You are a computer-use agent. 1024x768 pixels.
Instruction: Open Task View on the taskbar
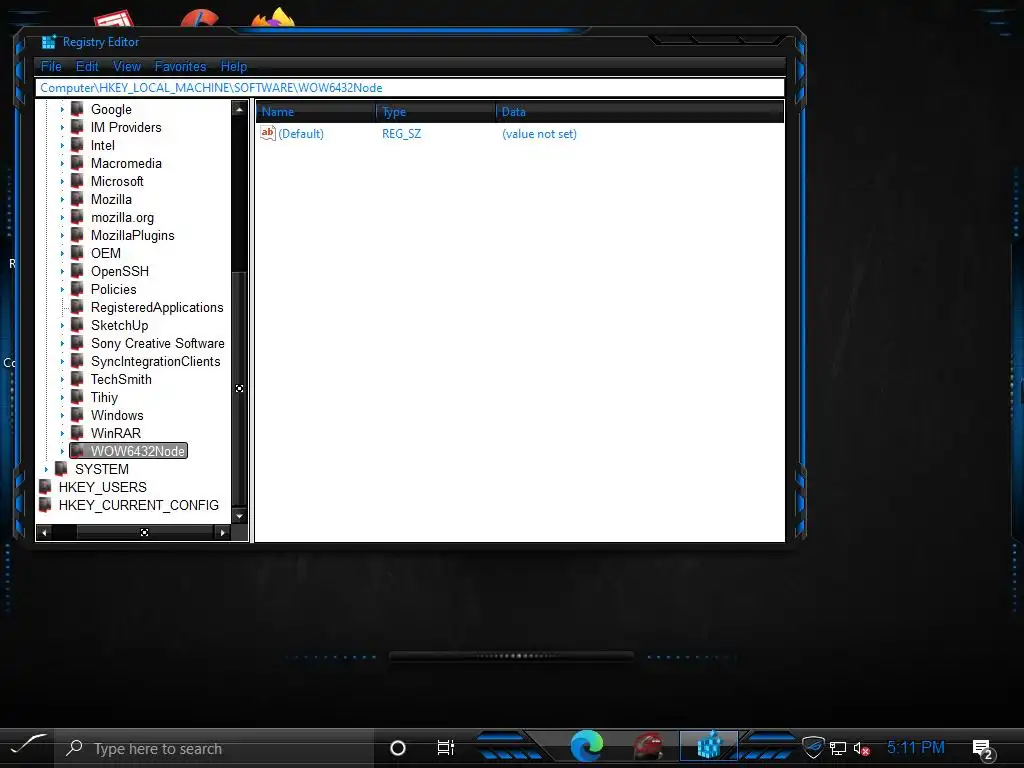point(445,747)
